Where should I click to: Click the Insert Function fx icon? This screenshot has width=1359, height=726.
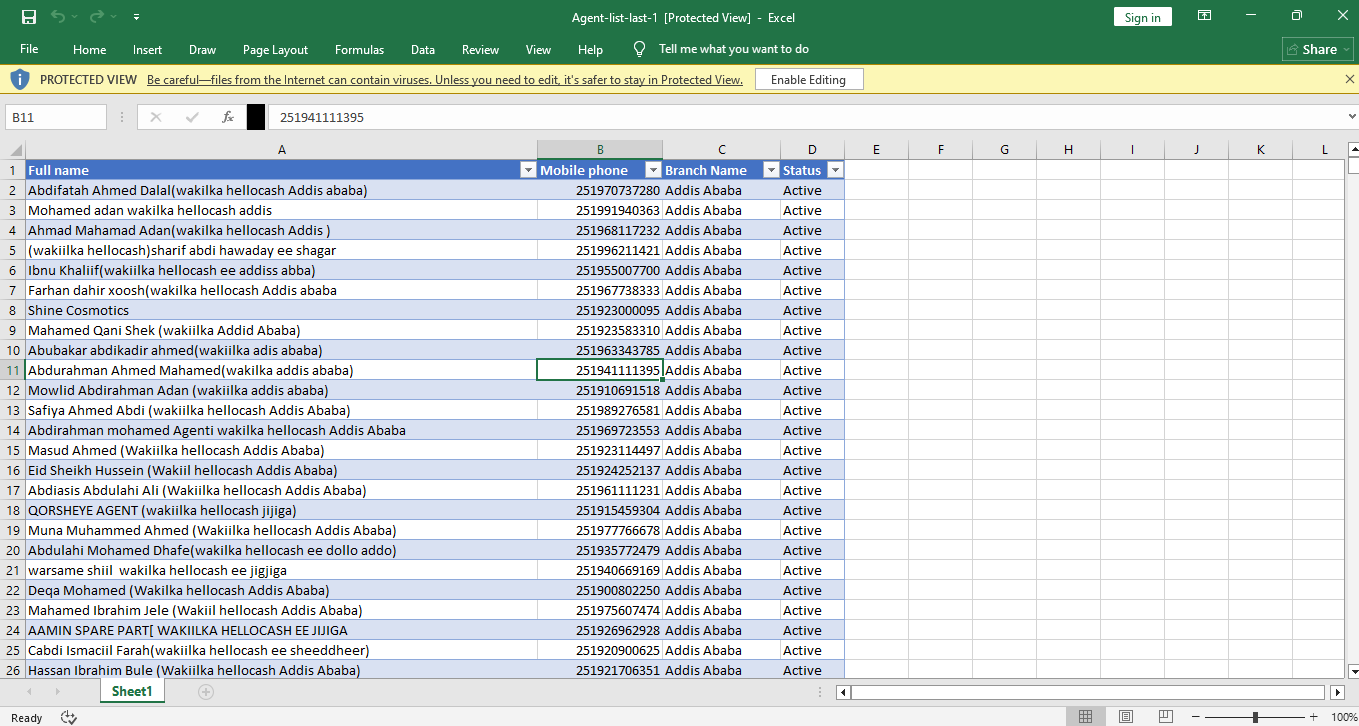point(227,117)
